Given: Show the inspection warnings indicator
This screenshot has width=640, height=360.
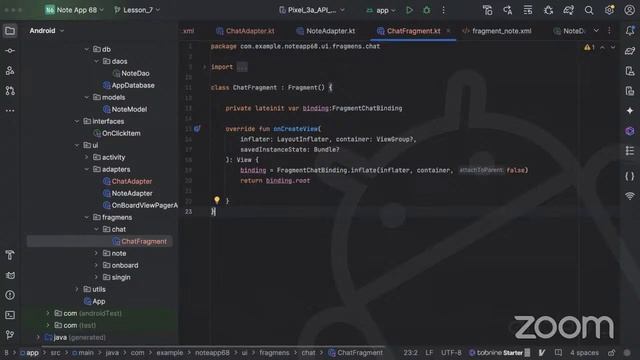Looking at the screenshot, I should (x=589, y=48).
